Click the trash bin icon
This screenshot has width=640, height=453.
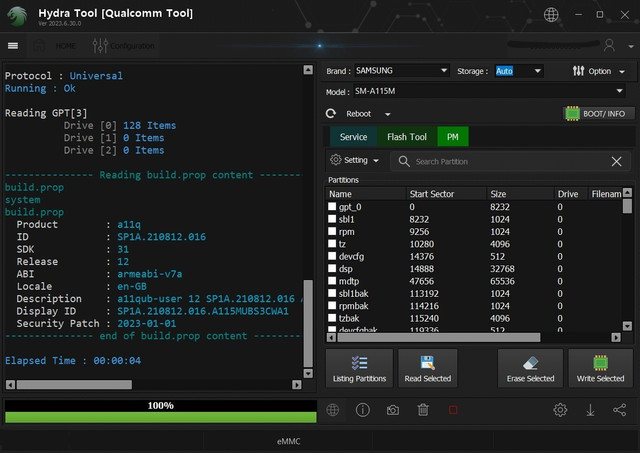click(x=423, y=410)
